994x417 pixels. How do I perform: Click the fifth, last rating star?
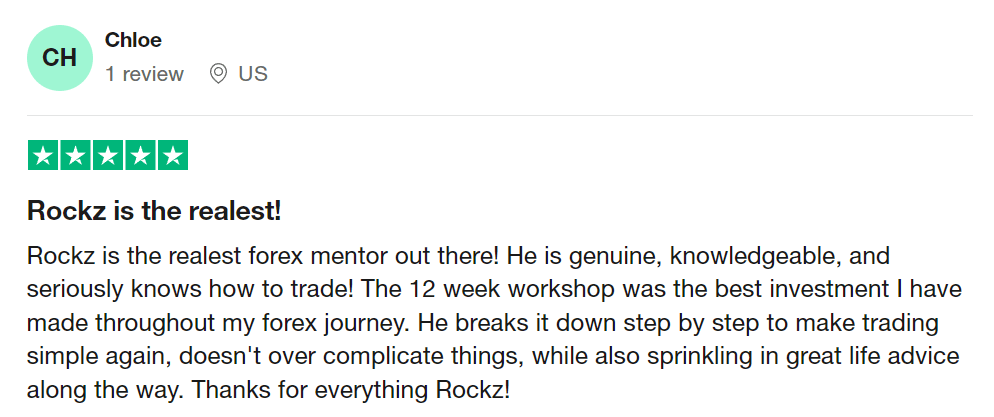tap(173, 156)
